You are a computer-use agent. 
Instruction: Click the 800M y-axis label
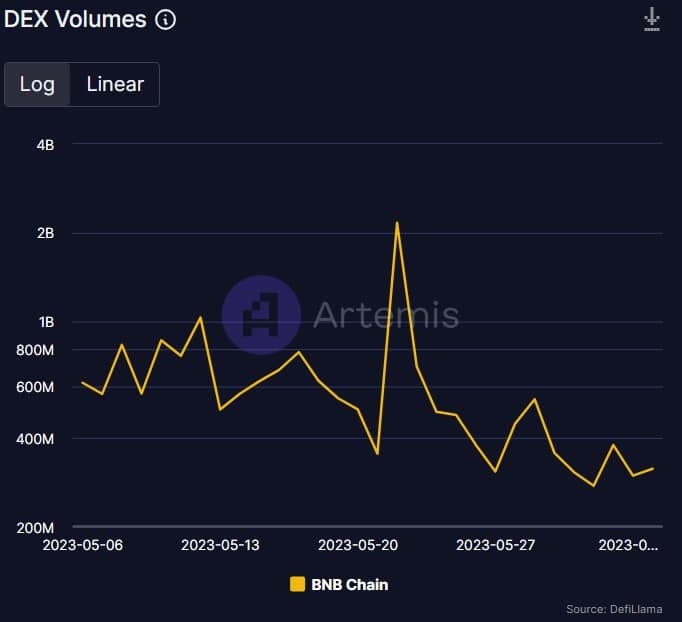(x=36, y=350)
